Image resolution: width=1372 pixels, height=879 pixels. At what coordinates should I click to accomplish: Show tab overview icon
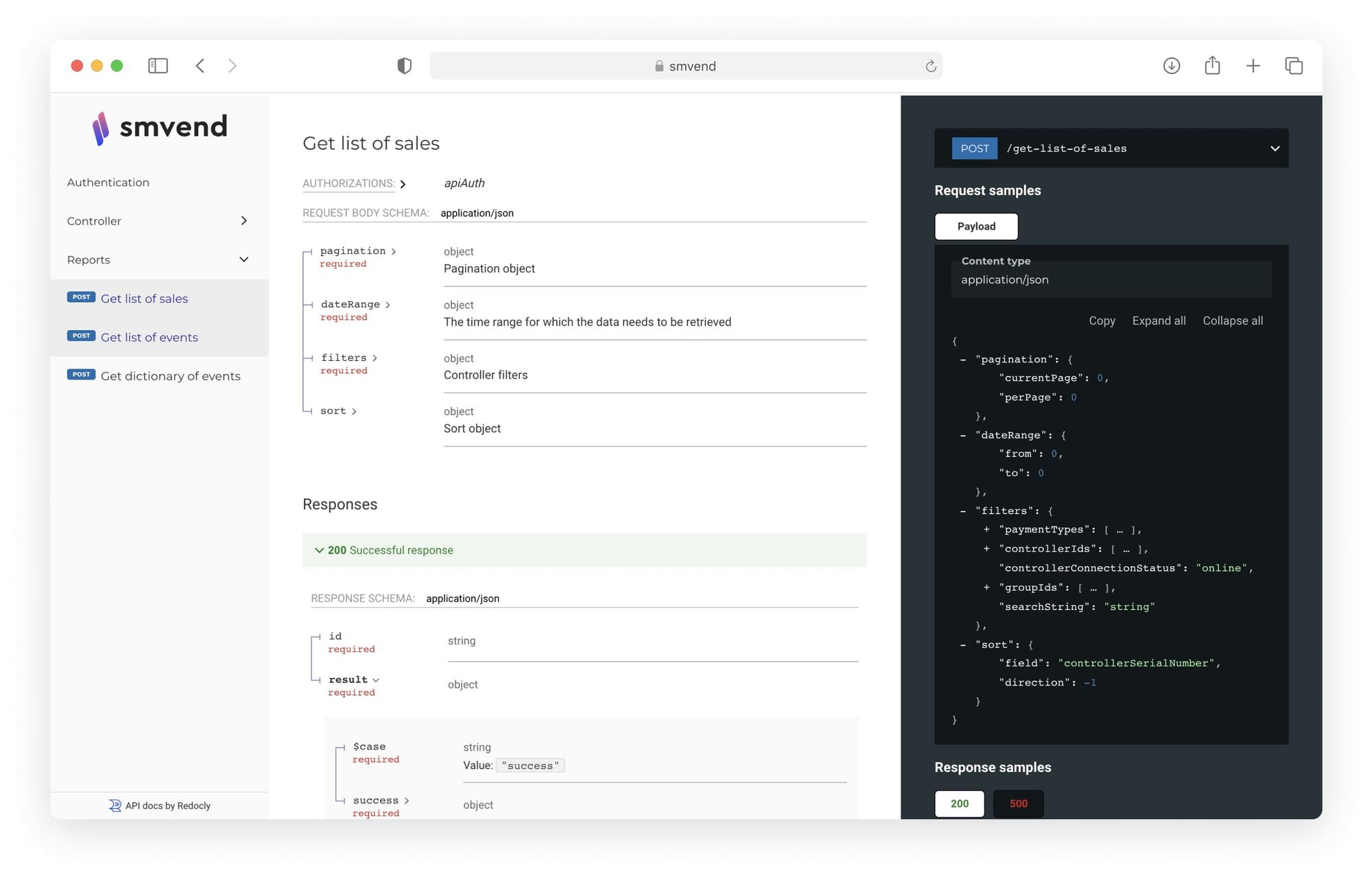point(1293,66)
